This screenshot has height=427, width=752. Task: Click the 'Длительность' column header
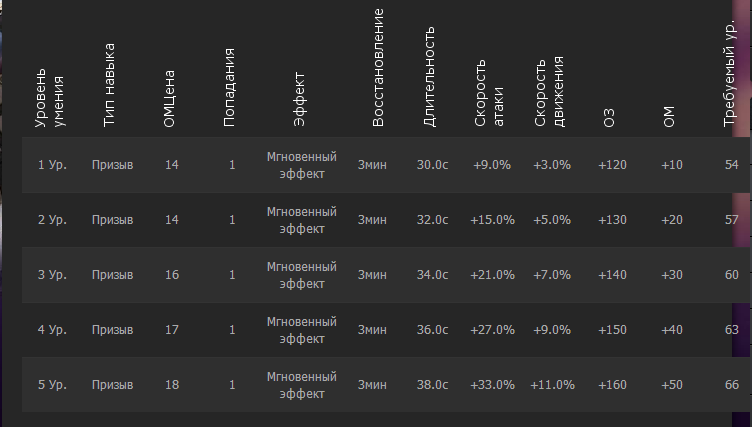430,78
